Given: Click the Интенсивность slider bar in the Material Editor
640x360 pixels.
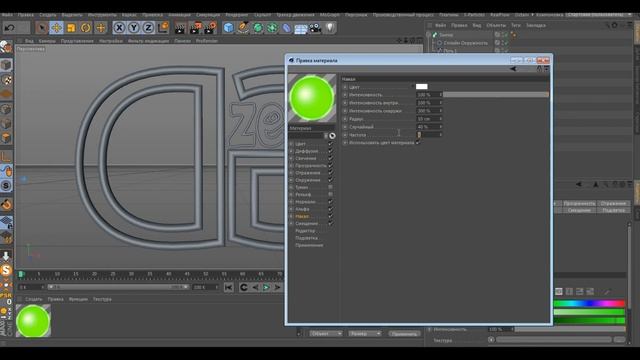Looking at the screenshot, I should (496, 95).
